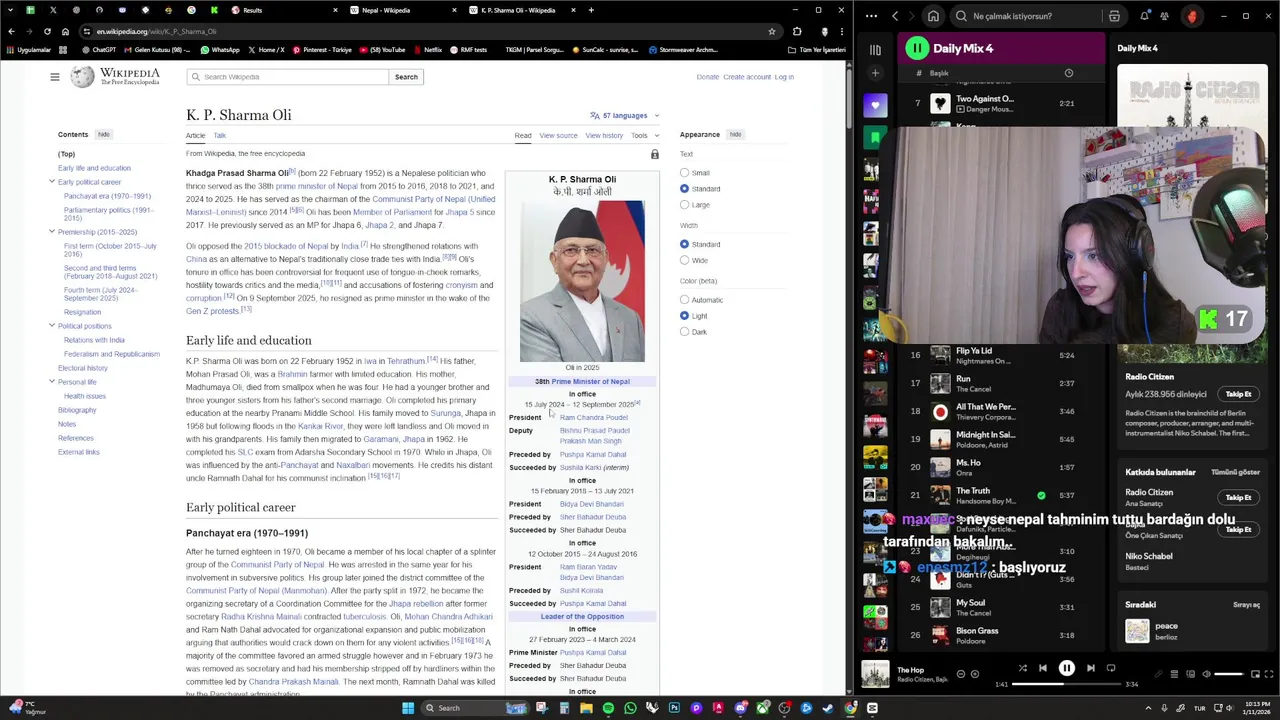Select Wide width option
Image resolution: width=1280 pixels, height=720 pixels.
pos(685,260)
